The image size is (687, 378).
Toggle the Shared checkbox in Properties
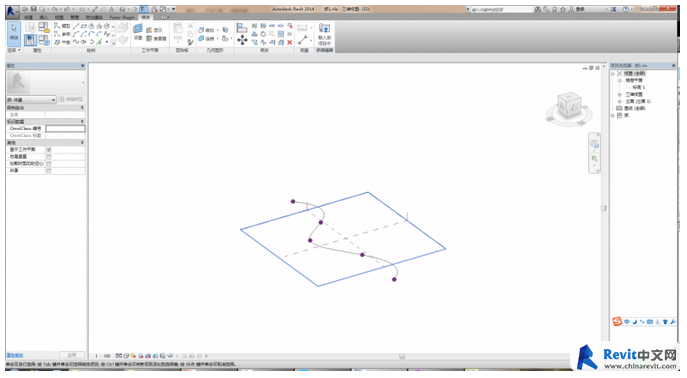(x=49, y=171)
